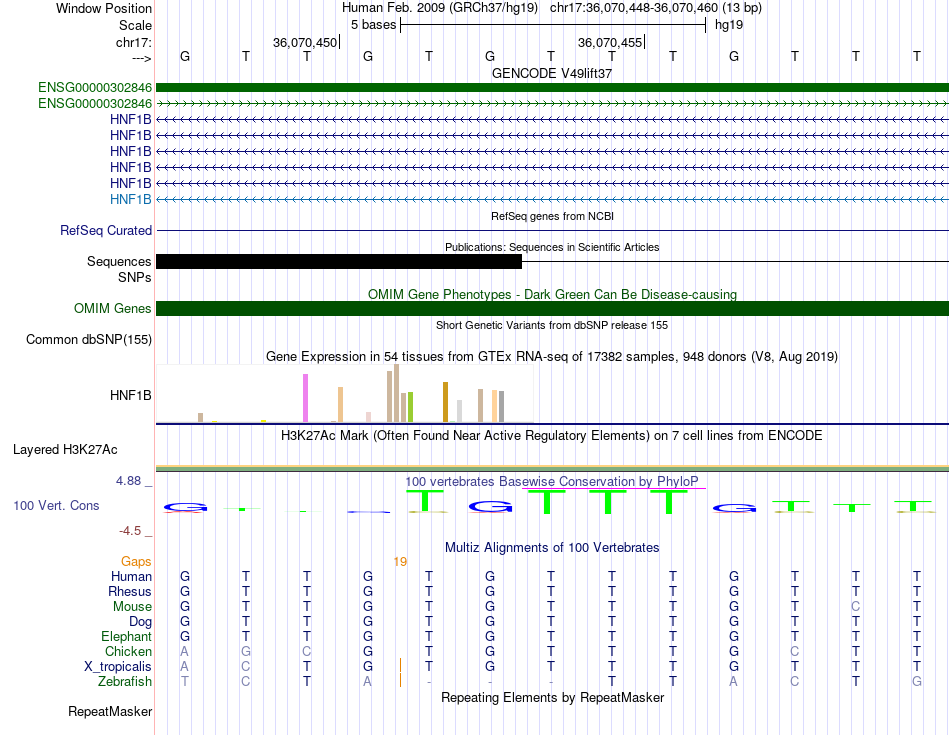Screen dimensions: 950x735
Task: Click the black Sequences publication bar
Action: pos(339,261)
